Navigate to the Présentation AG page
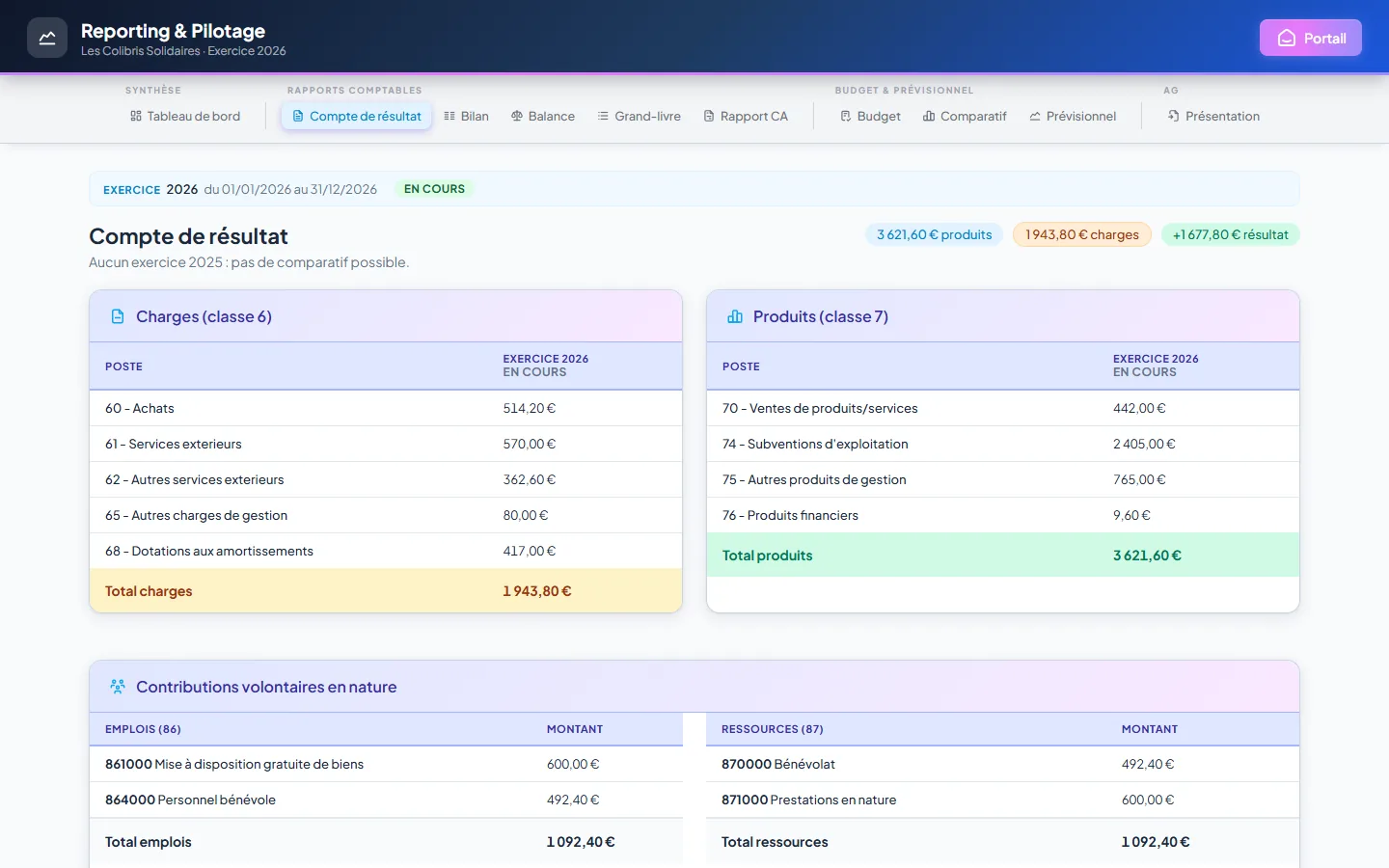Screen dimensions: 1389x868 [1213, 117]
